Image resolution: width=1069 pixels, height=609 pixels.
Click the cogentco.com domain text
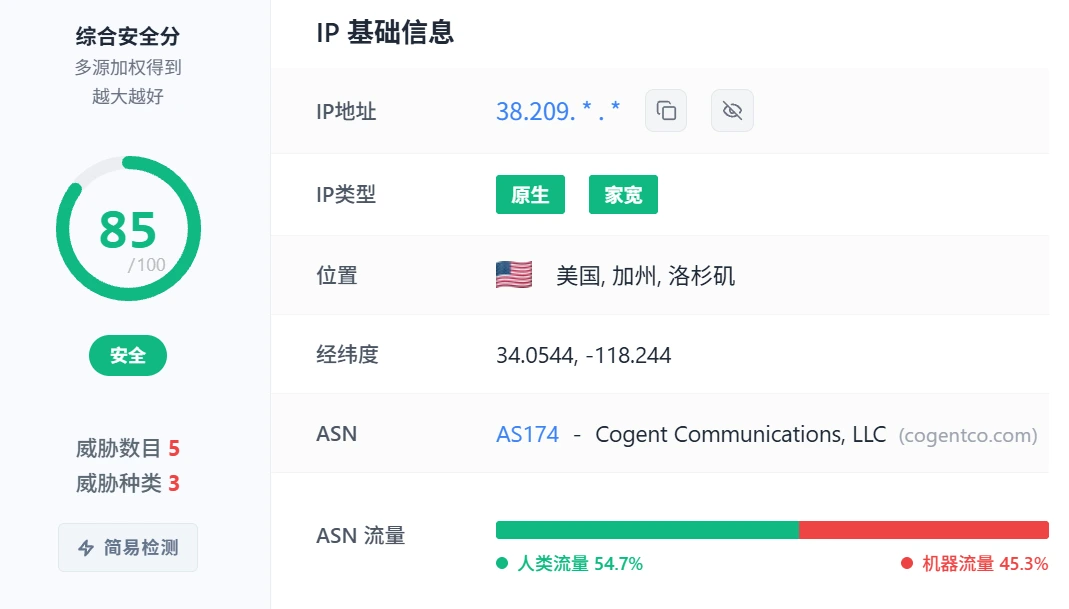point(968,435)
